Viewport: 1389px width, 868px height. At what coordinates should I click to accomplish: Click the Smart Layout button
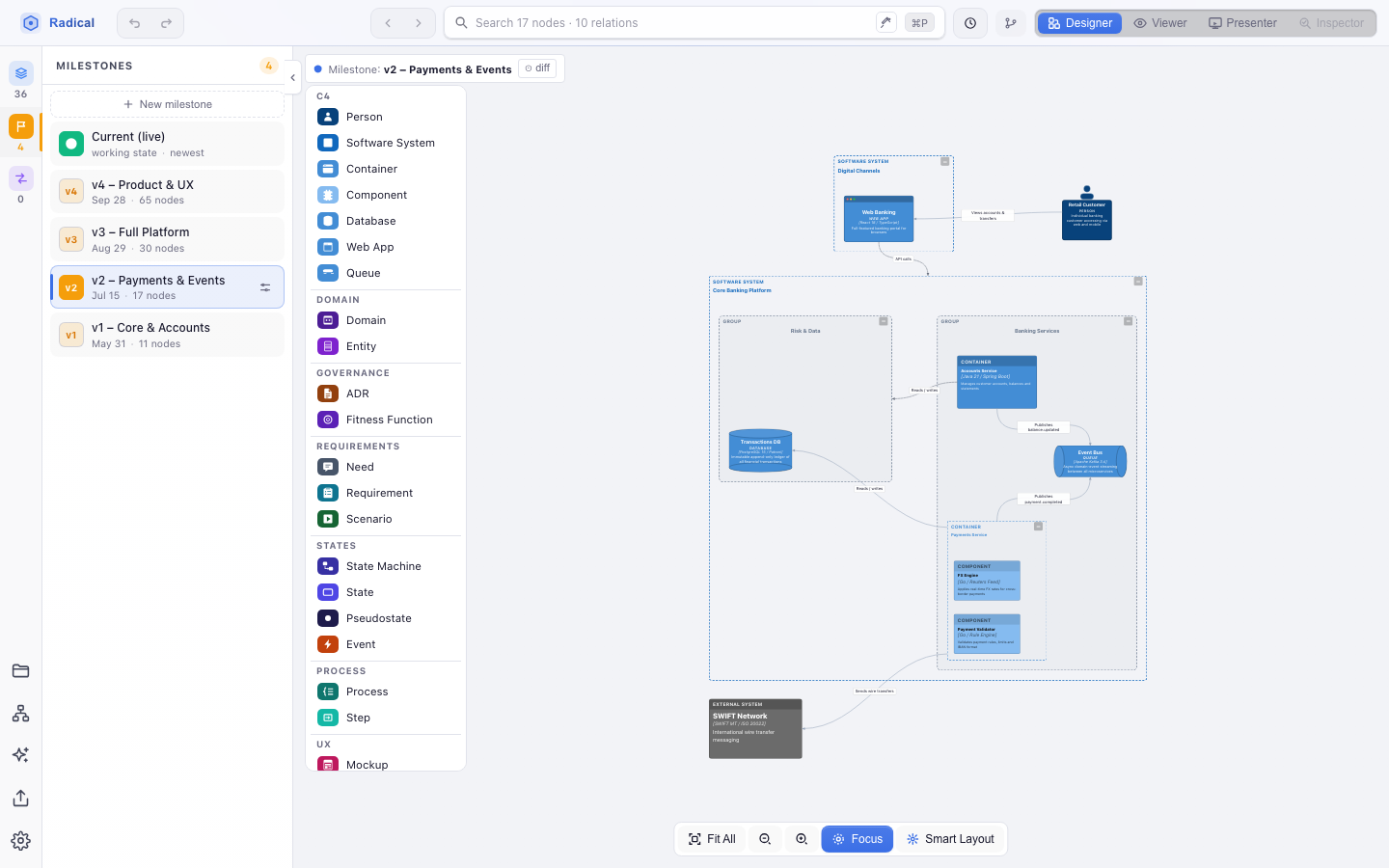tap(950, 839)
